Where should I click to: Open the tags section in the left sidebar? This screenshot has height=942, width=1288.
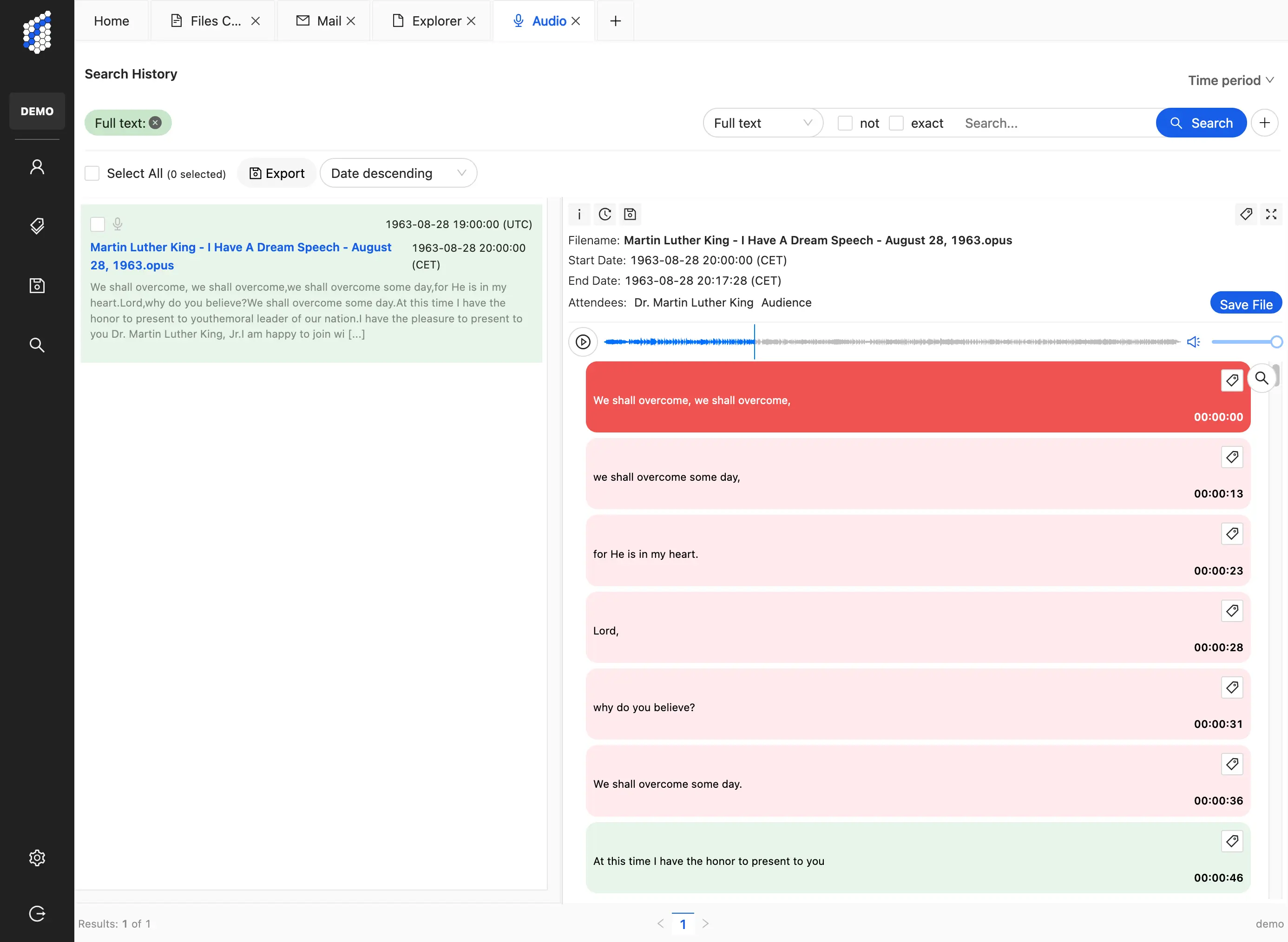(x=37, y=226)
